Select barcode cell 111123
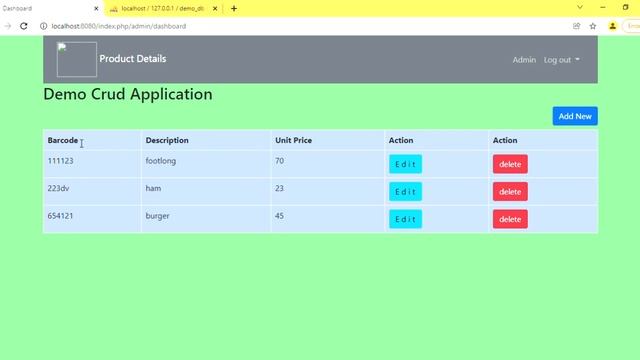 (x=92, y=164)
